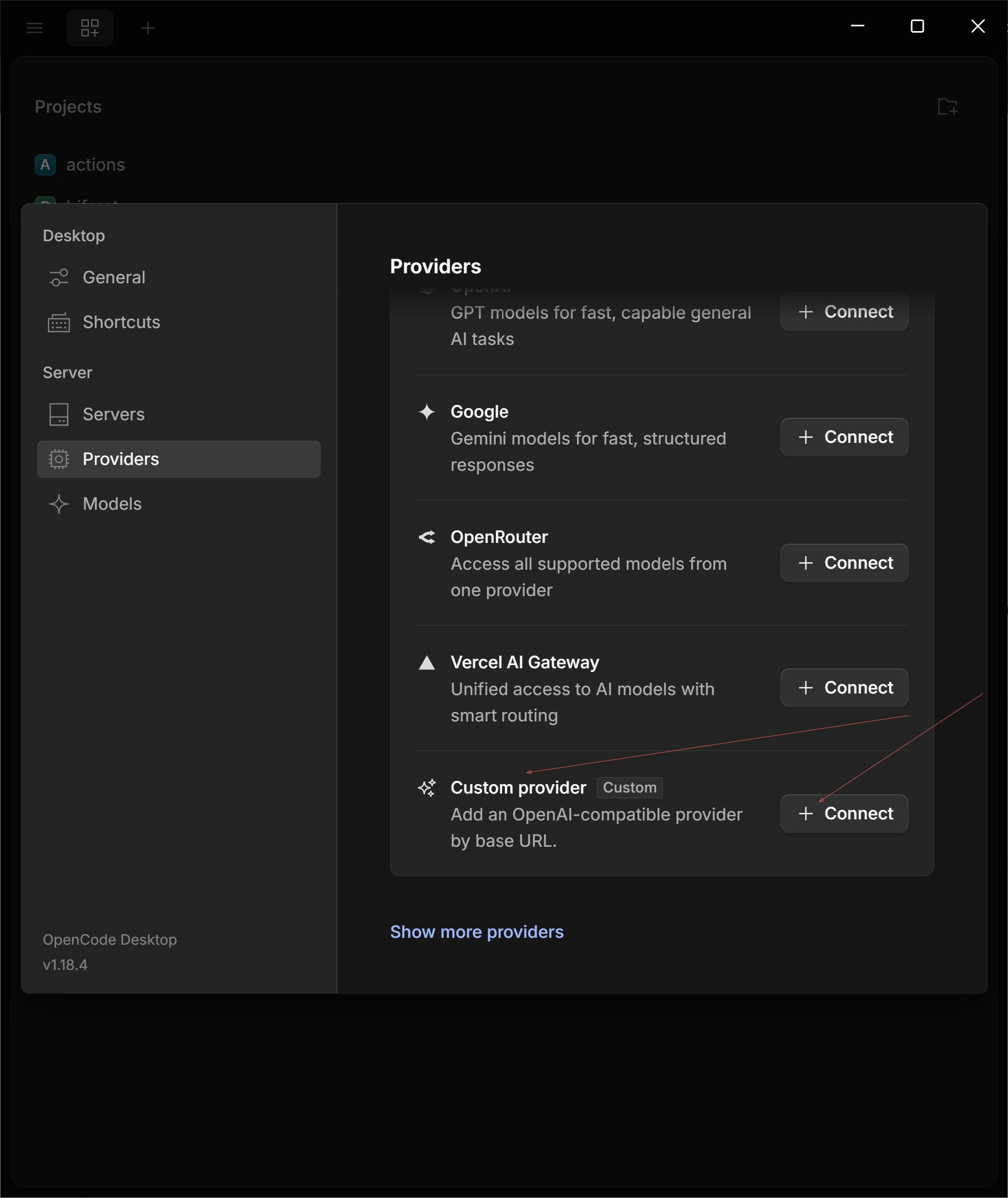
Task: Click plus icon in Vercel Connect button
Action: (x=806, y=687)
